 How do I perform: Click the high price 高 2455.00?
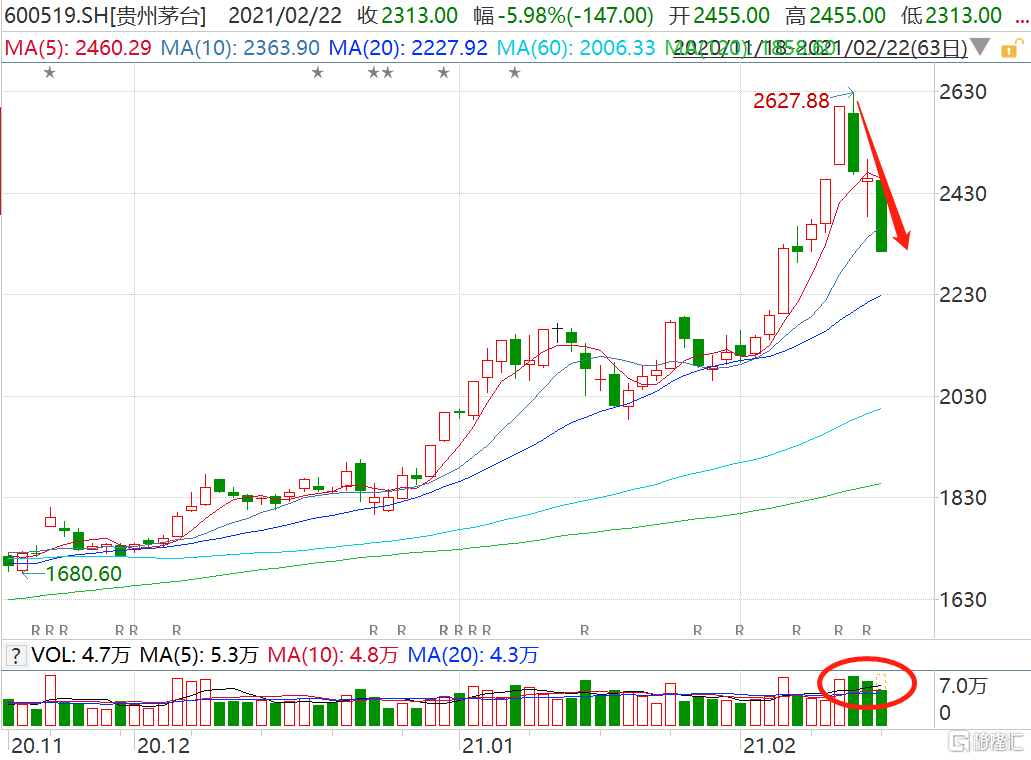(x=835, y=16)
